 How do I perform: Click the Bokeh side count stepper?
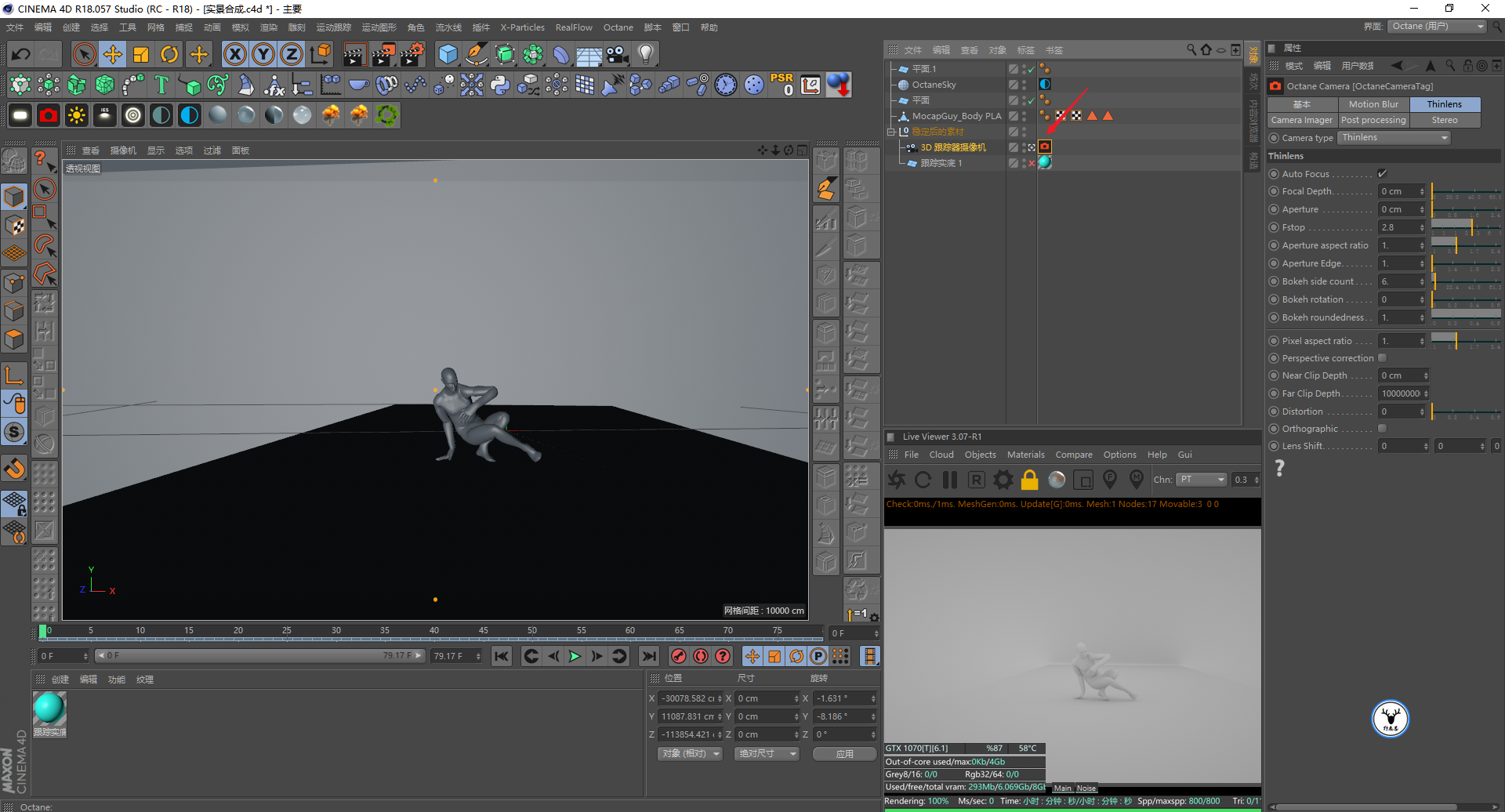[1422, 281]
